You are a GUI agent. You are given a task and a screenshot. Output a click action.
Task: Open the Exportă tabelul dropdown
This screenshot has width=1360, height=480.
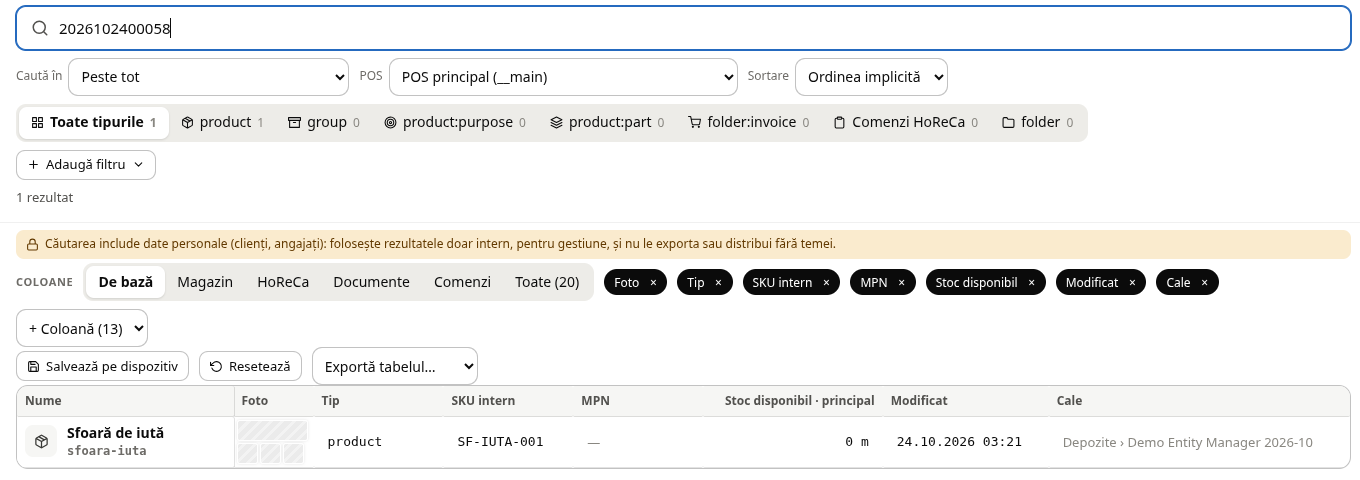395,366
